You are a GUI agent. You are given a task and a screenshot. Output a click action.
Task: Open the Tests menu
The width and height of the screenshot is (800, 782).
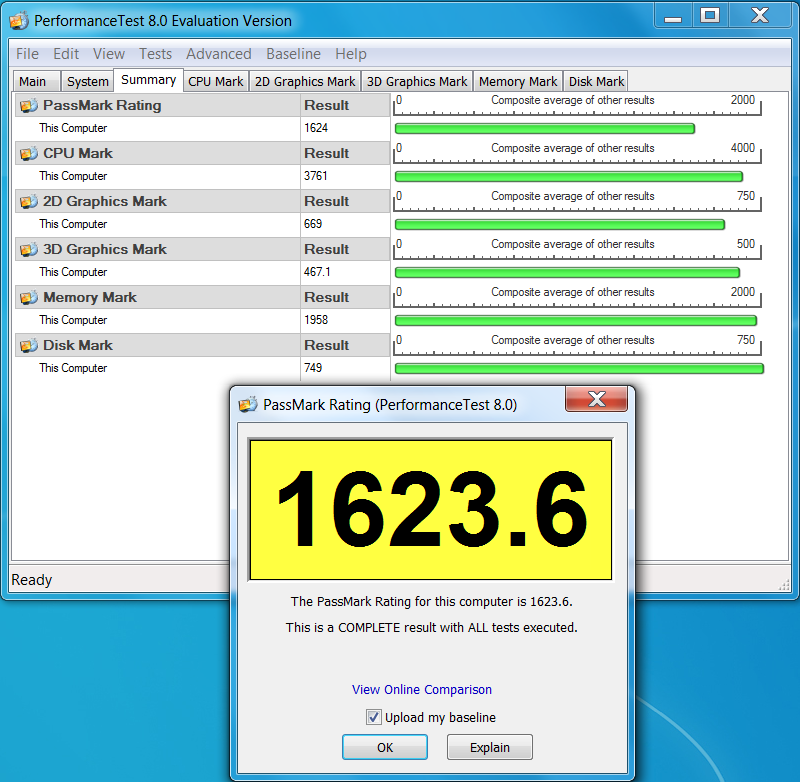(x=156, y=54)
